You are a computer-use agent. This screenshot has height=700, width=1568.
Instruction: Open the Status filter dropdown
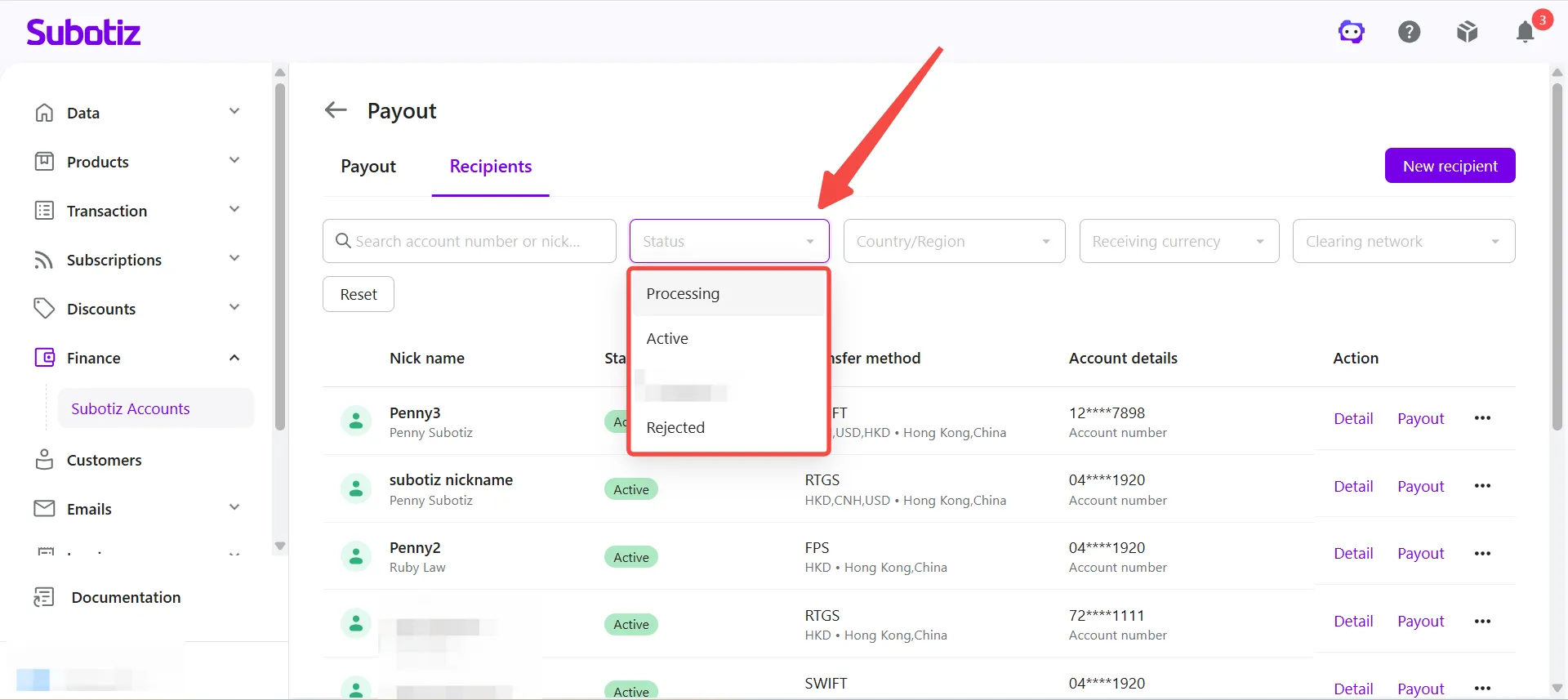tap(729, 241)
